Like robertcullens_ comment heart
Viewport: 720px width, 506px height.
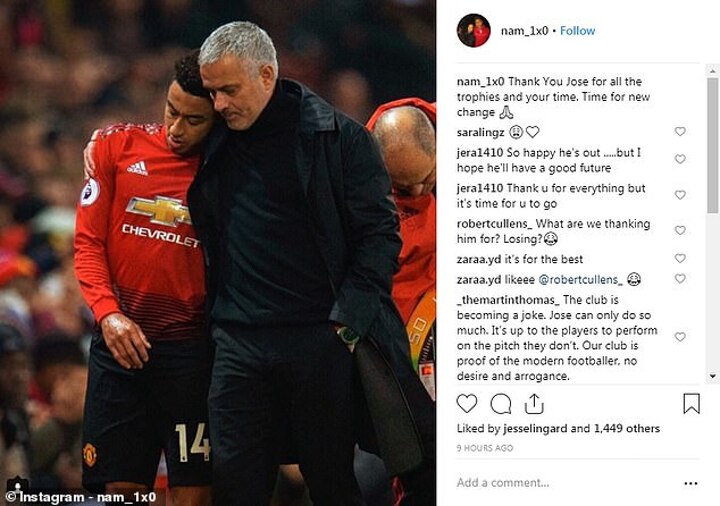pyautogui.click(x=680, y=230)
